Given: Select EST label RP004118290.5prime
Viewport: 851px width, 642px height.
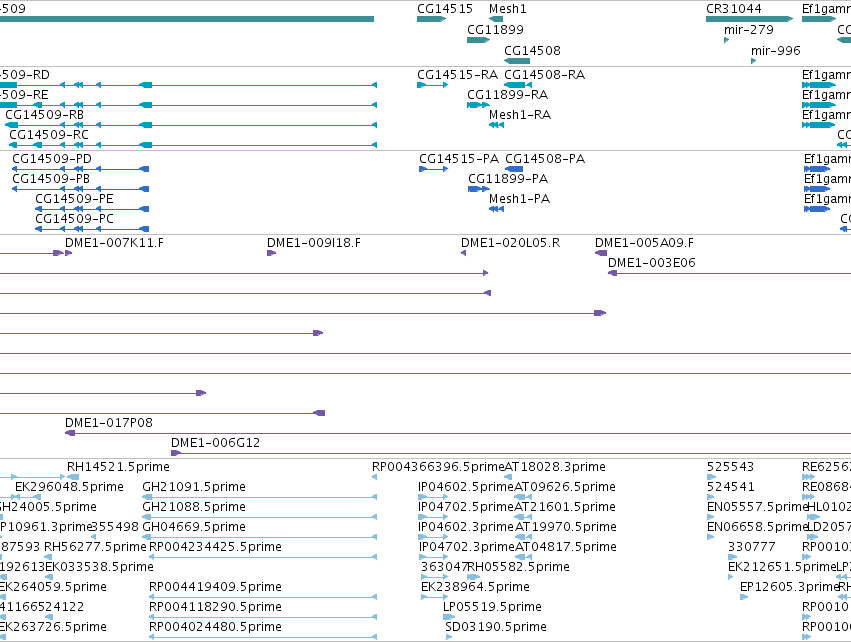Looking at the screenshot, I should (215, 607).
